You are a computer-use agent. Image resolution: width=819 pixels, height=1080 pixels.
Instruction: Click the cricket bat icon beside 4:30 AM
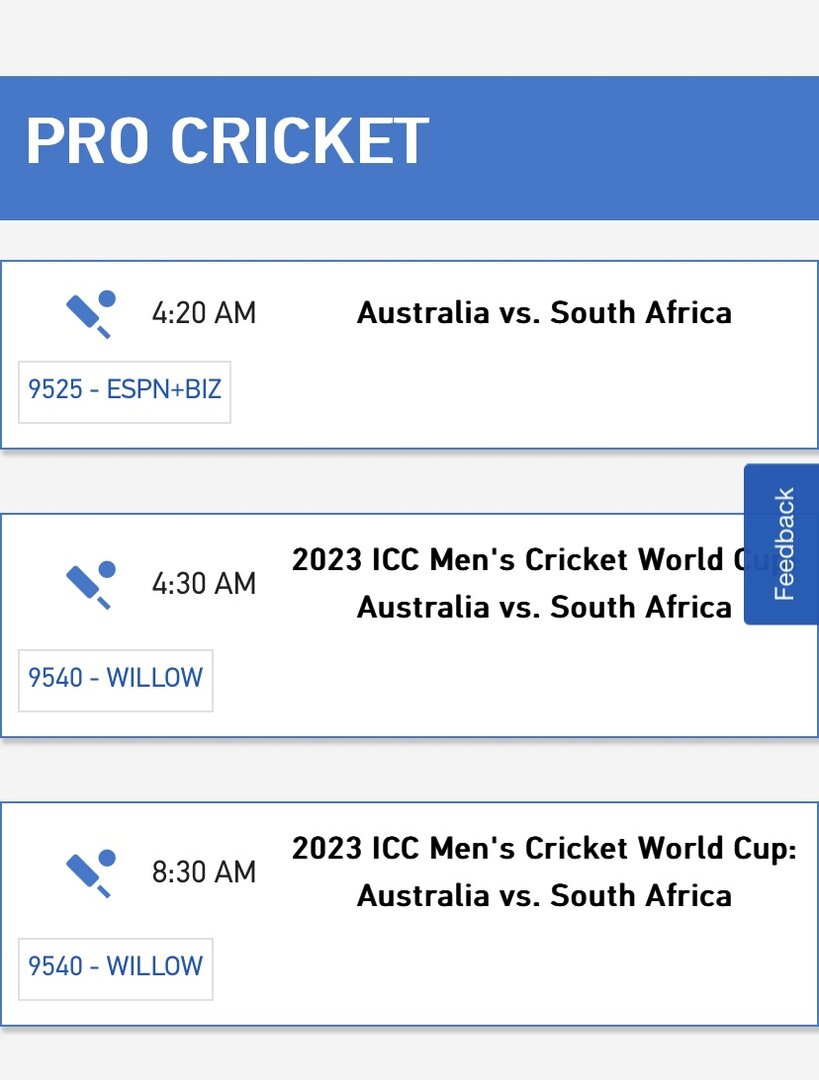[91, 585]
